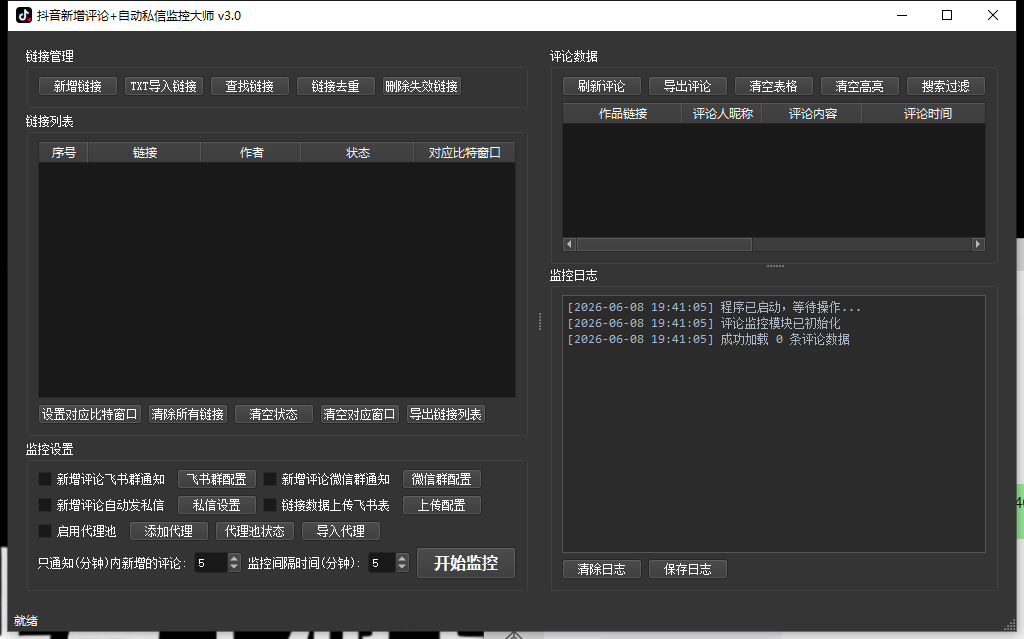Export comments with 导出评论

688,86
